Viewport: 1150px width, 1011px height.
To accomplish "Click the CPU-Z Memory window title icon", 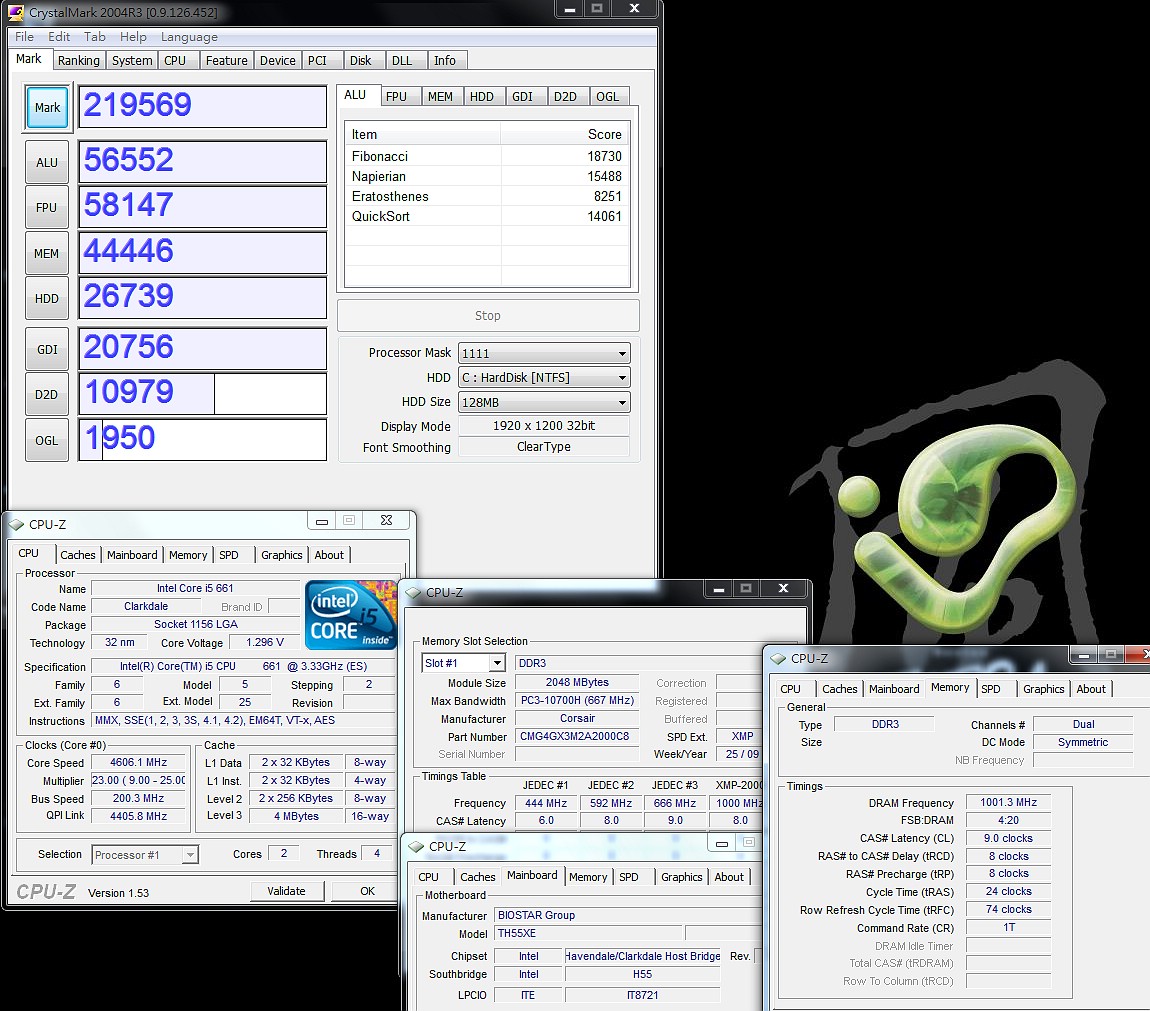I will [x=778, y=658].
